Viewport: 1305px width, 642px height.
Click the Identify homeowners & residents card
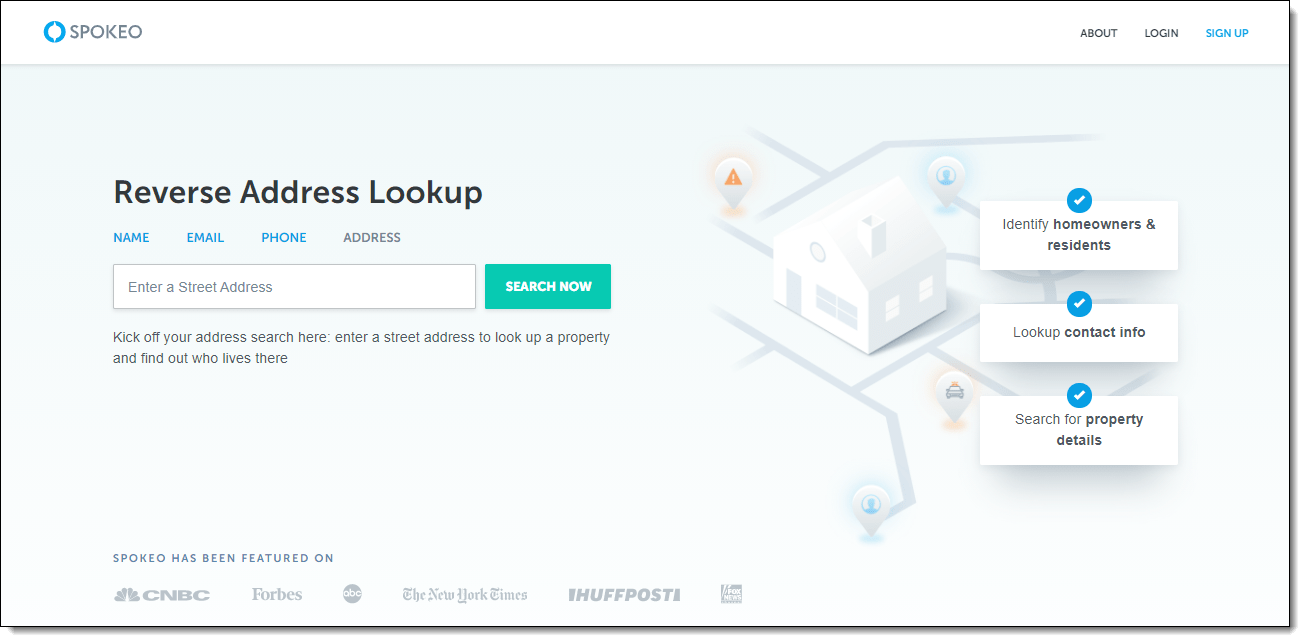(x=1079, y=235)
